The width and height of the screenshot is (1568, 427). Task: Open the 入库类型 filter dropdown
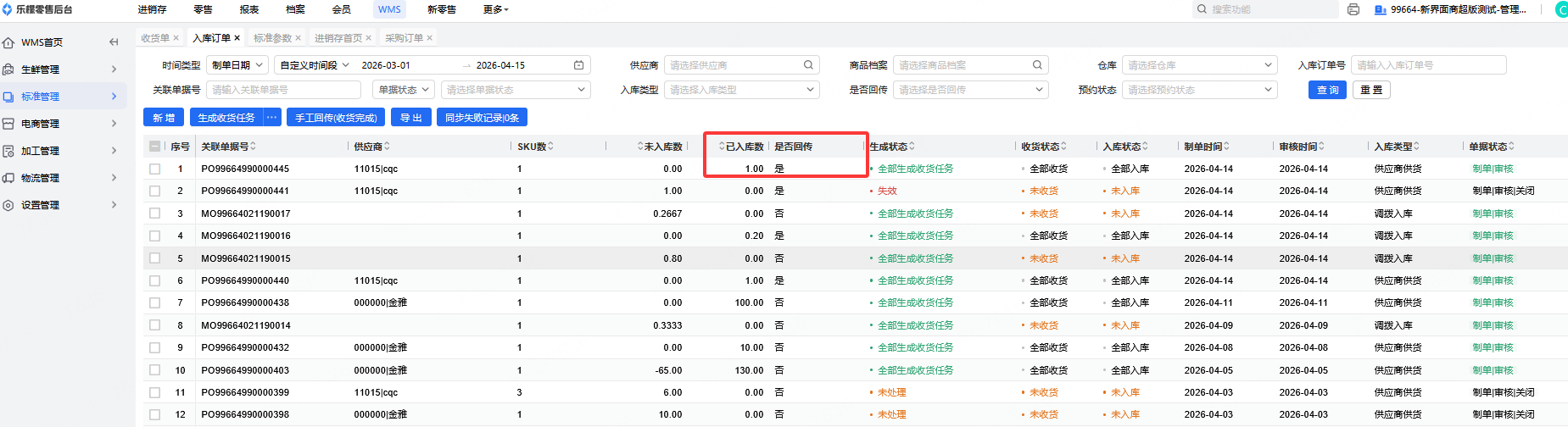pos(741,90)
